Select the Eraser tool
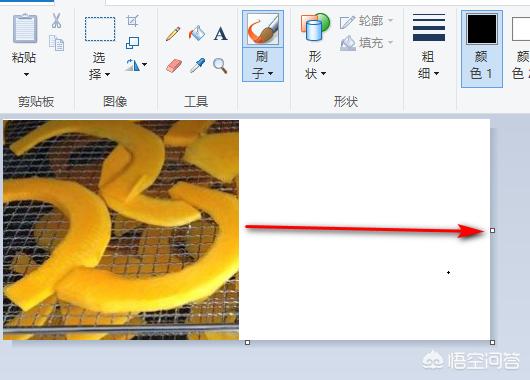 coord(174,66)
